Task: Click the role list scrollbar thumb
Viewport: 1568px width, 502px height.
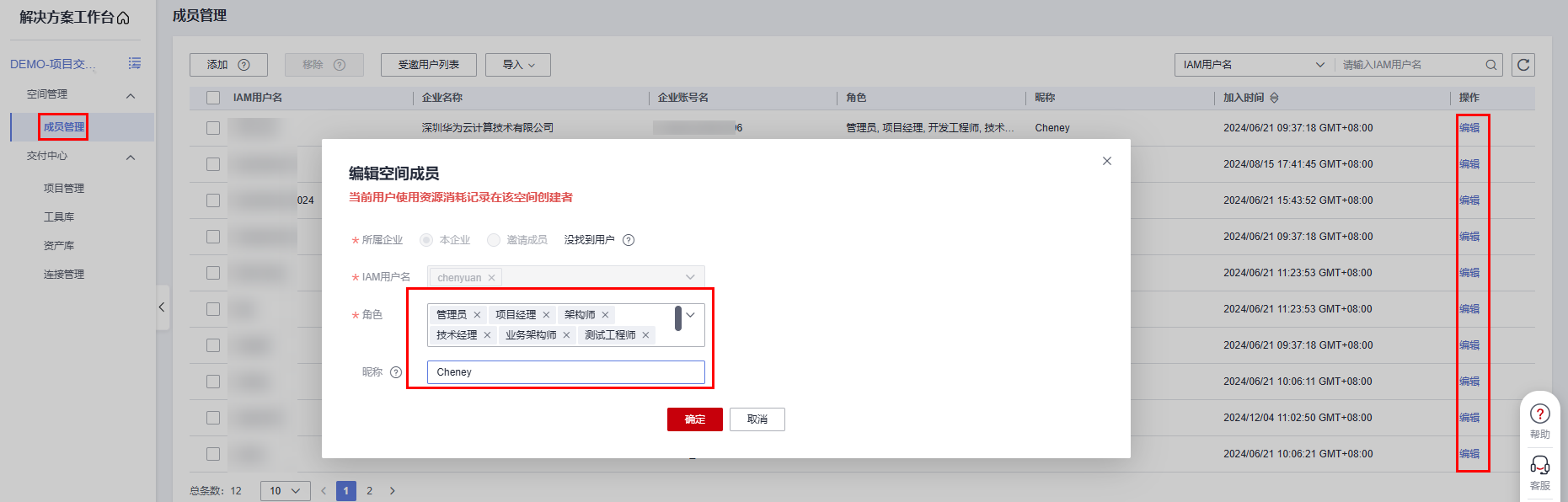Action: tap(678, 318)
